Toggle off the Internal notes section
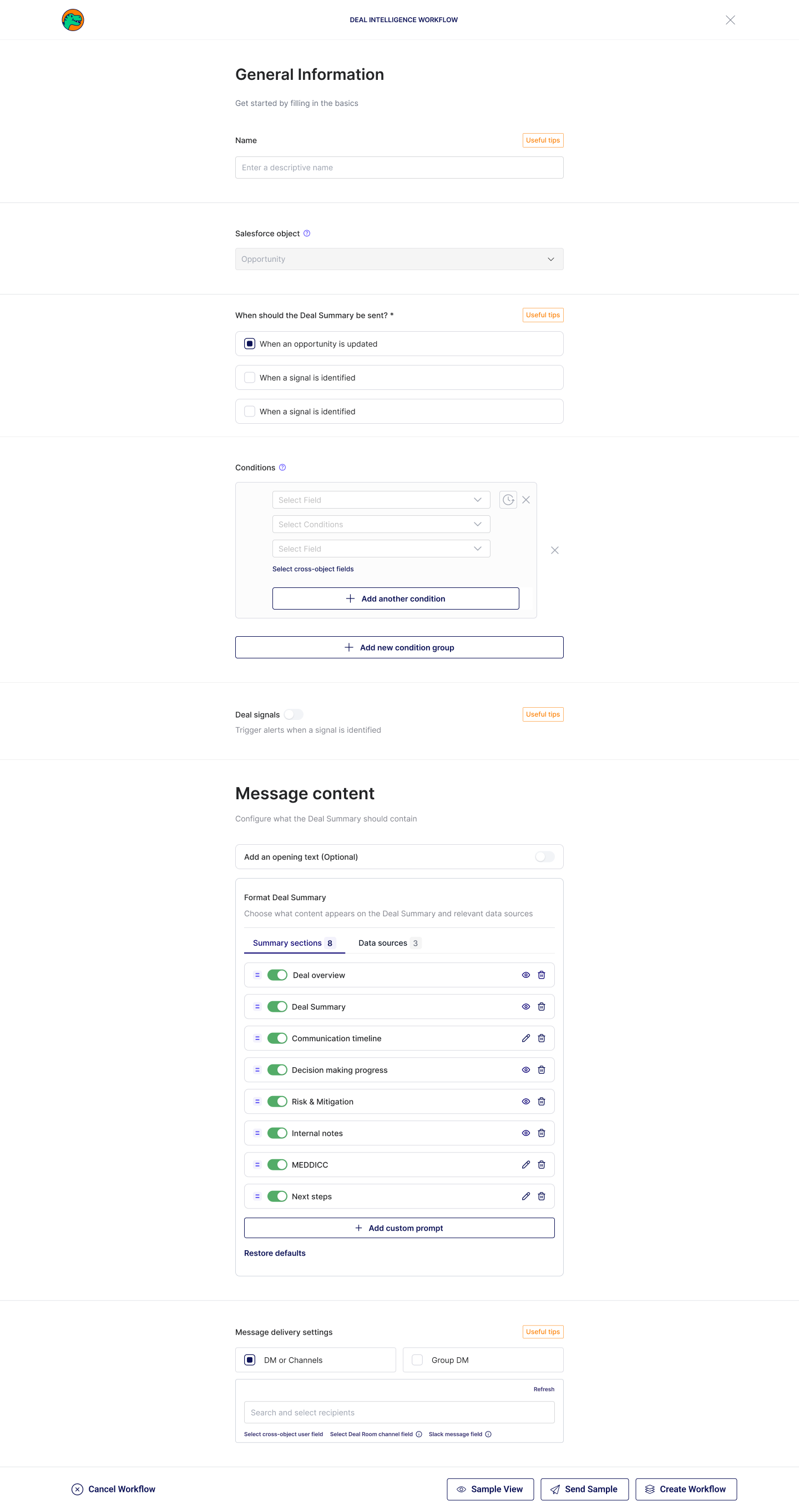Viewport: 799px width, 1512px height. (277, 1133)
